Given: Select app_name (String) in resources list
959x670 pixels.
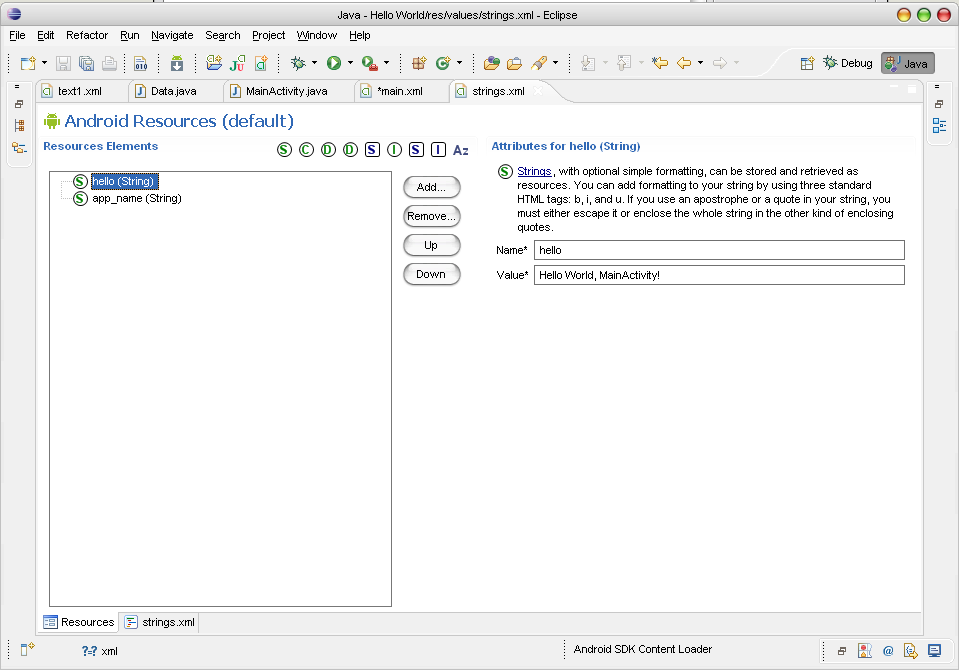Looking at the screenshot, I should click(x=136, y=198).
